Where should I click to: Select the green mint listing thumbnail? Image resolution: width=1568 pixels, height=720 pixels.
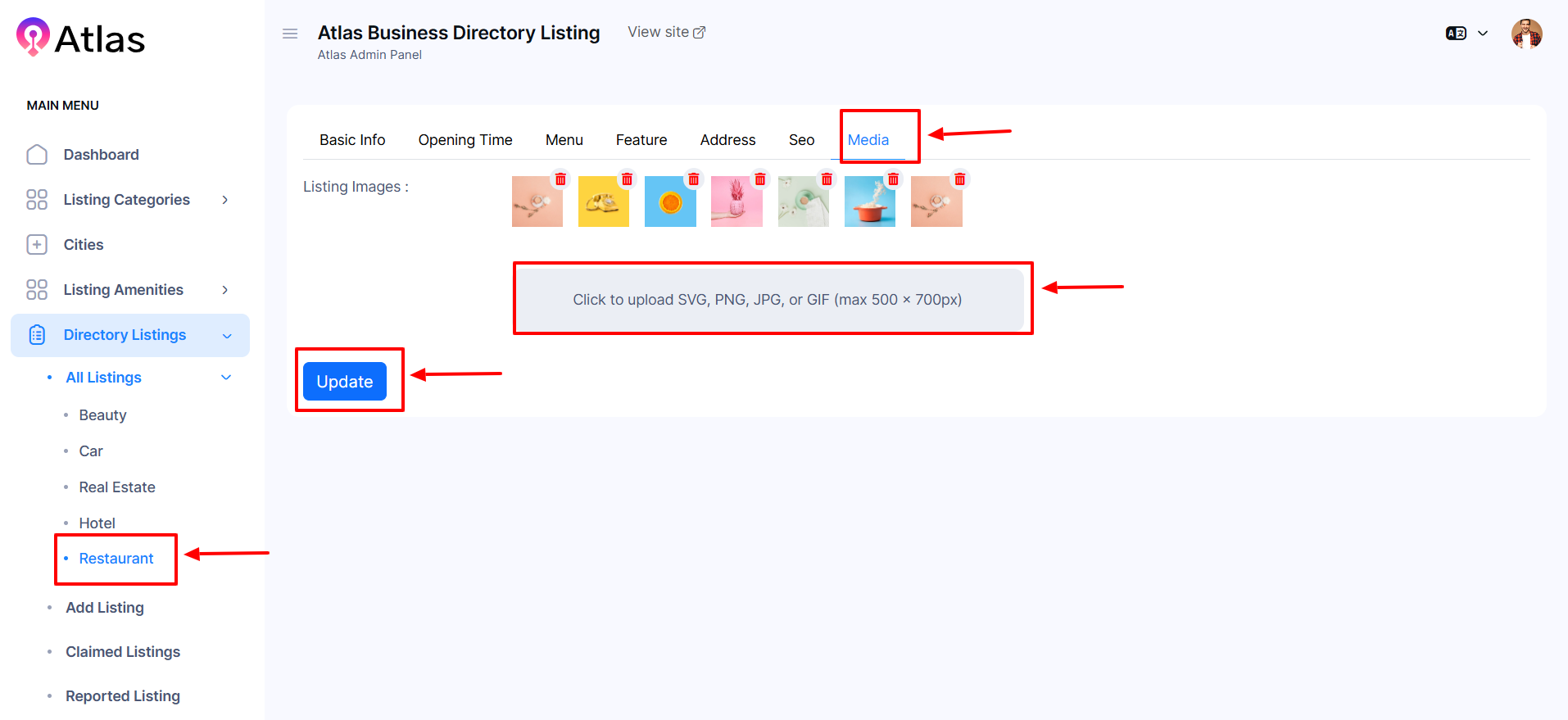pyautogui.click(x=803, y=202)
